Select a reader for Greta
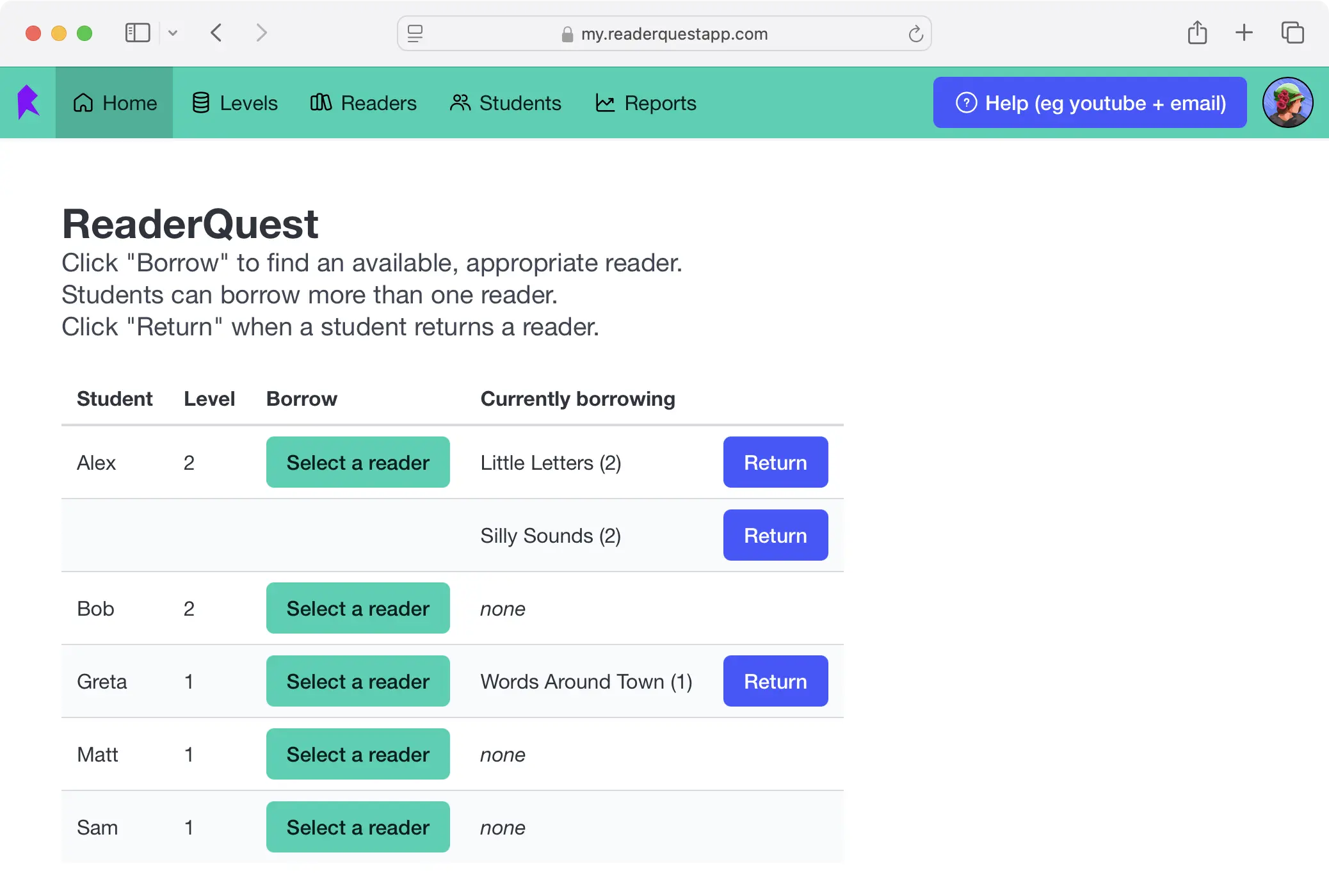The image size is (1329, 896). coord(358,681)
